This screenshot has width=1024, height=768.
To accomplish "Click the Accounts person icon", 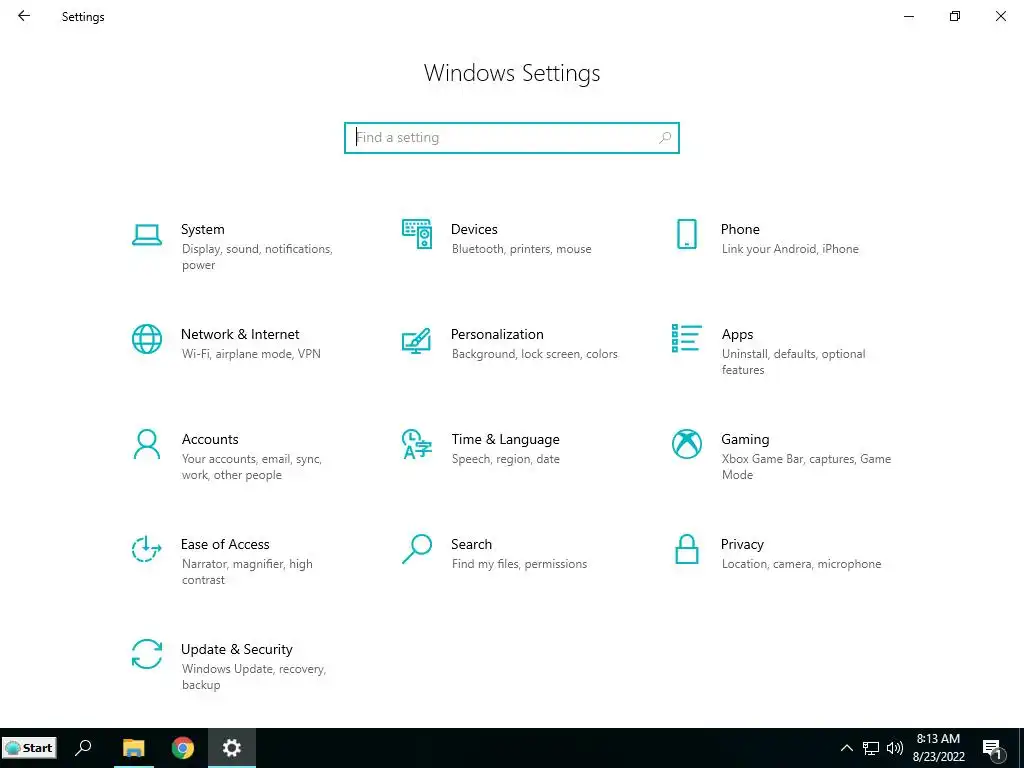I will [x=147, y=444].
